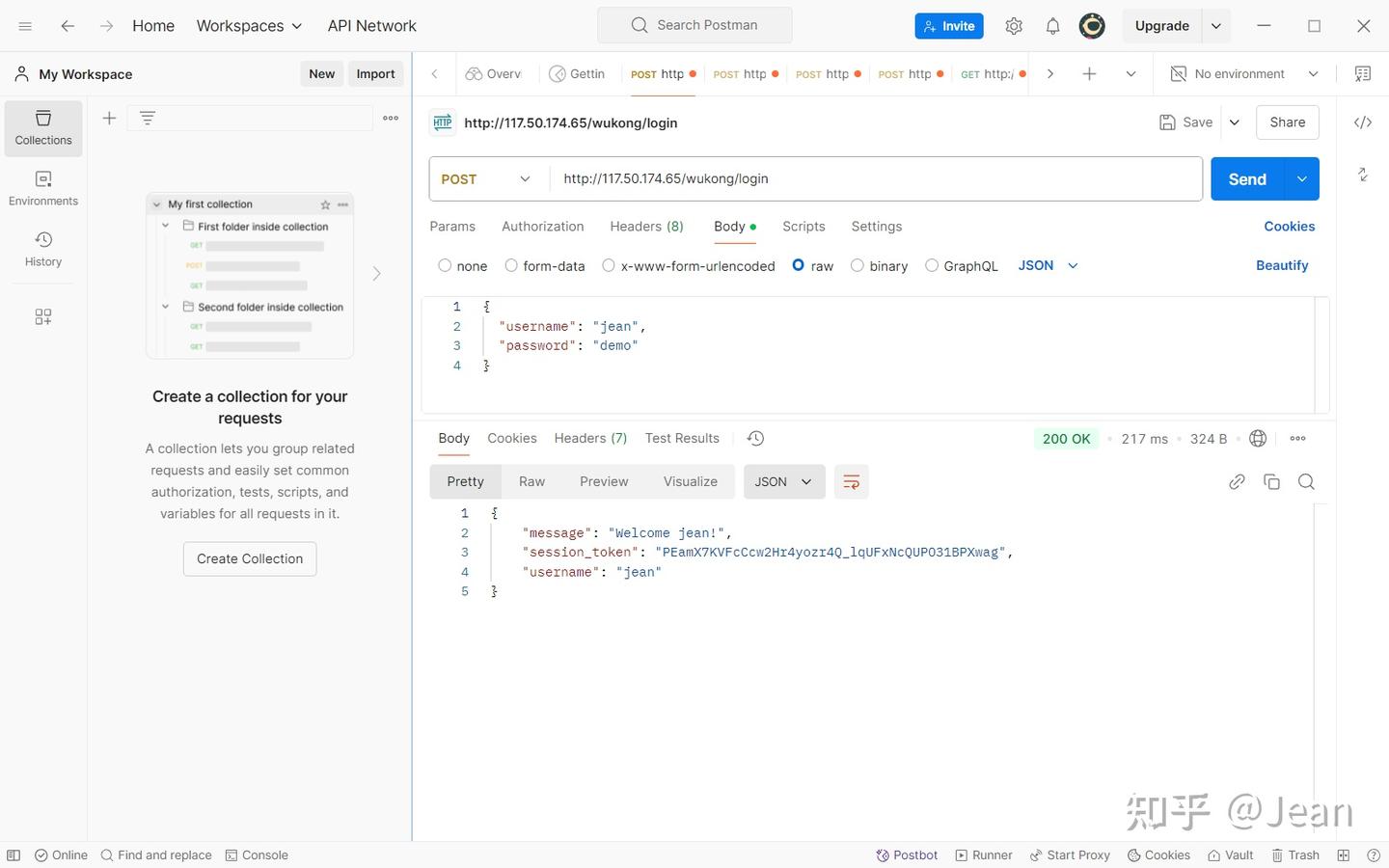Click the request URL input field
Viewport: 1389px width, 868px height.
[876, 179]
